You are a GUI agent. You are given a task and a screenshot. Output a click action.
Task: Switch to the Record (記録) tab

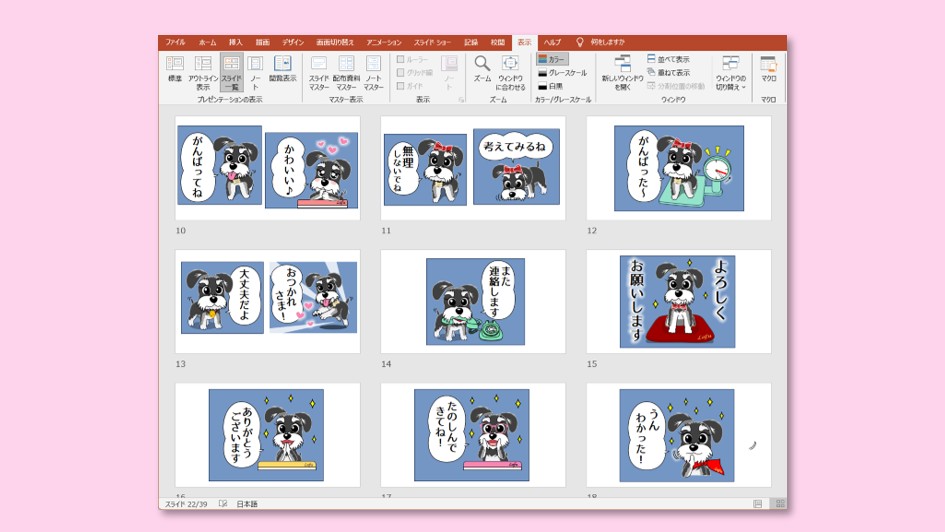coord(471,42)
